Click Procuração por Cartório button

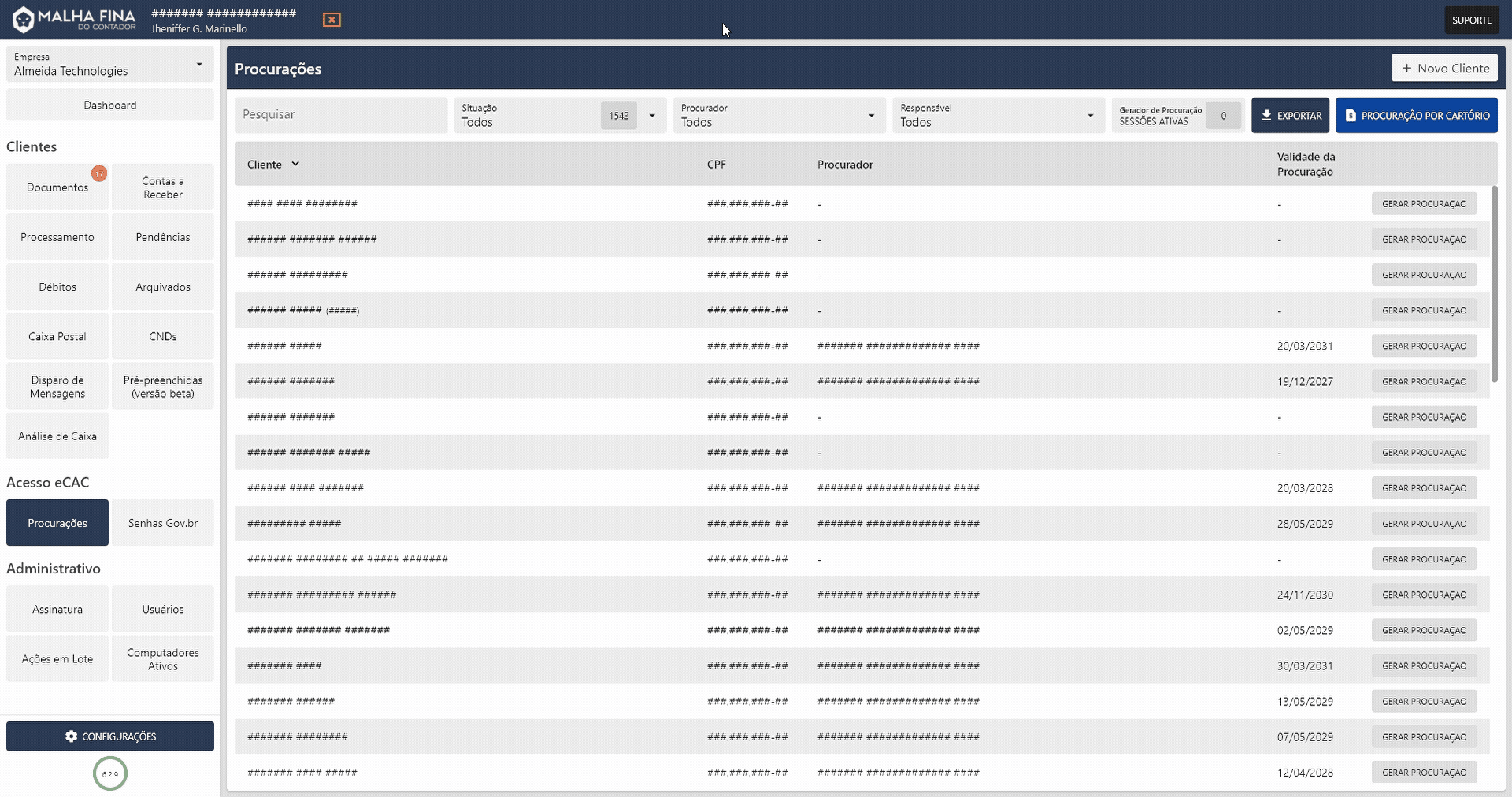point(1416,116)
